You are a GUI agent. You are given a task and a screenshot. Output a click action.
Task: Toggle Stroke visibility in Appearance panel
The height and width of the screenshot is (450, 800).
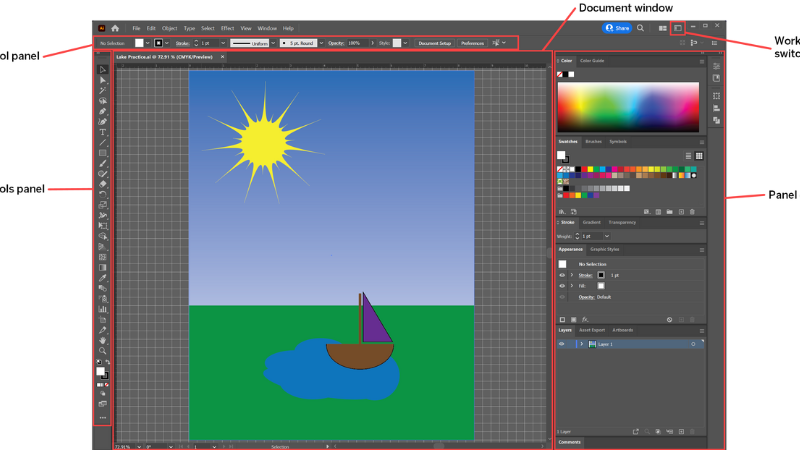[561, 274]
